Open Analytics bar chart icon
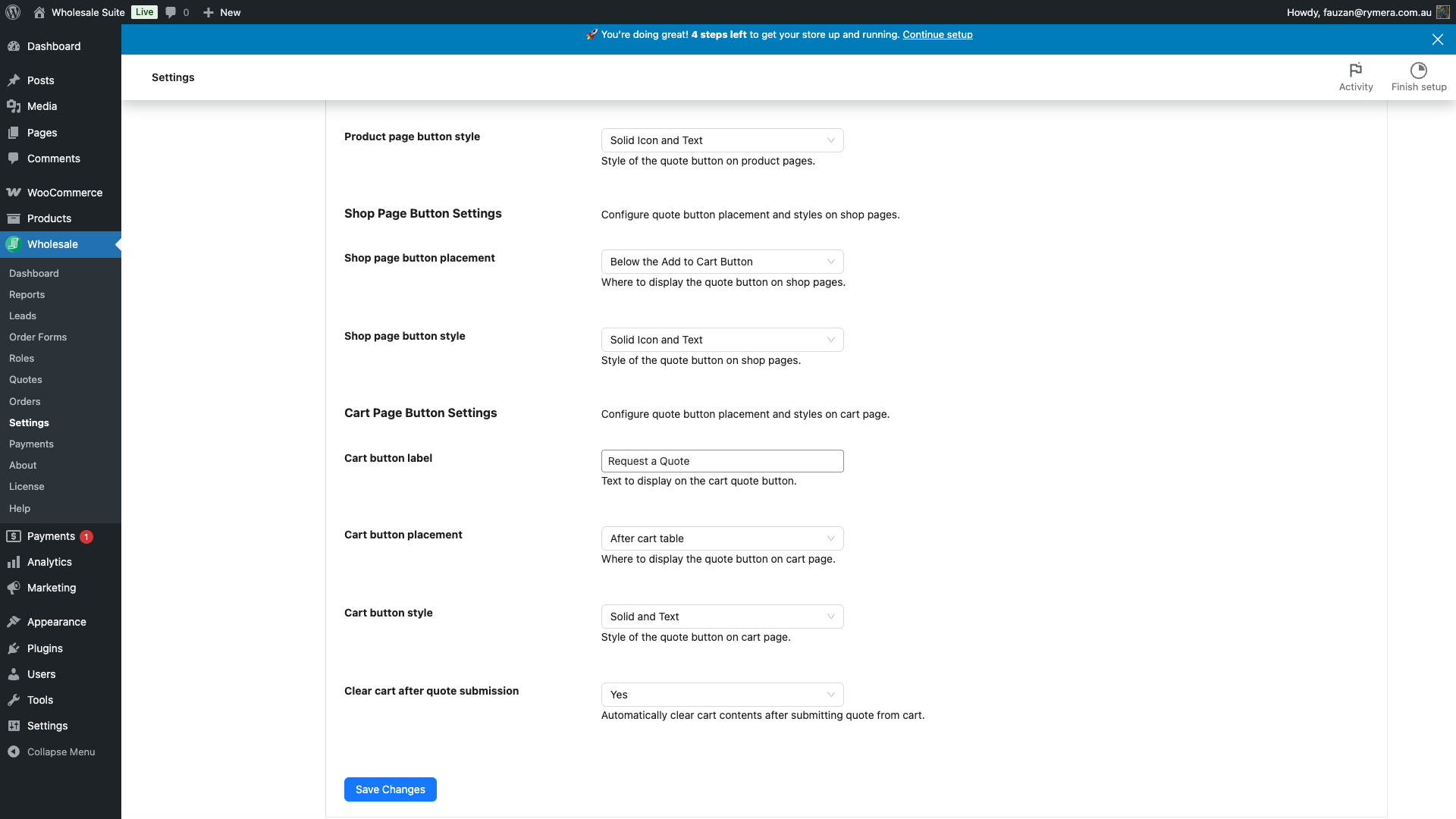The width and height of the screenshot is (1456, 819). point(14,562)
